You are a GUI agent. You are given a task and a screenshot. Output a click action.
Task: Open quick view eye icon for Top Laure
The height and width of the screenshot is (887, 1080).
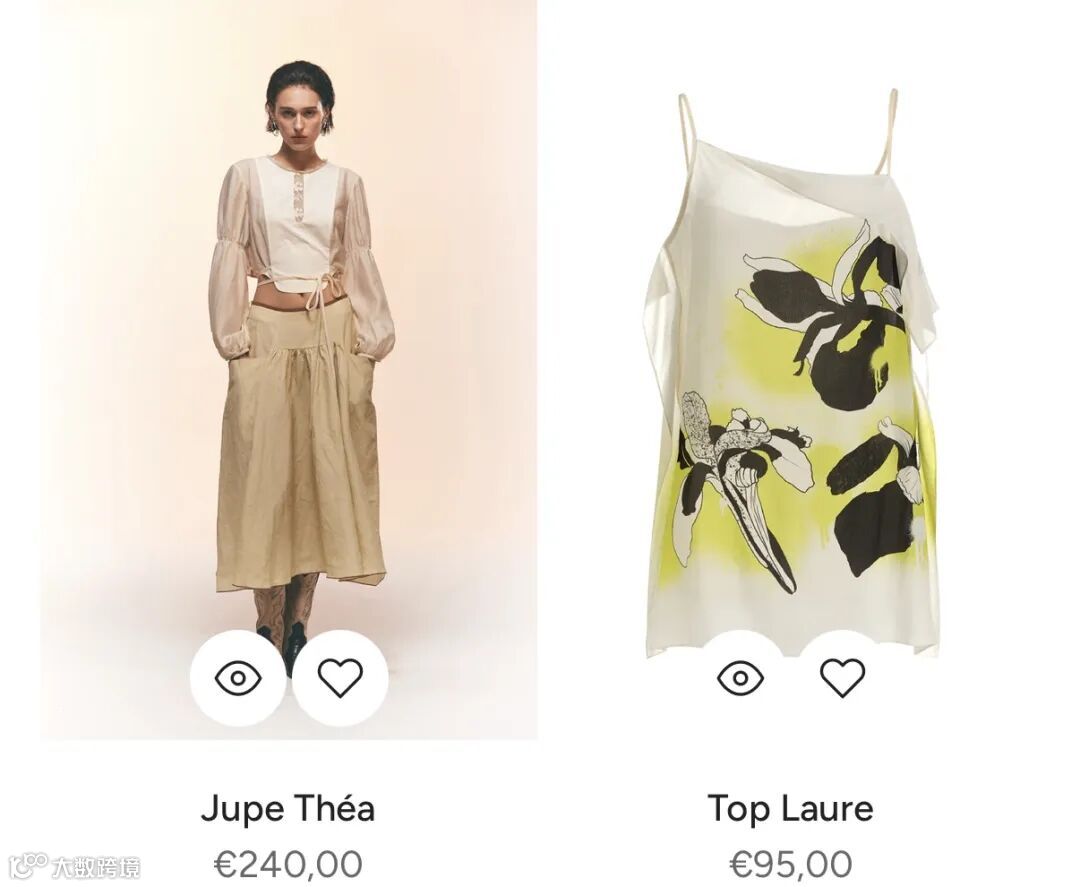point(740,678)
